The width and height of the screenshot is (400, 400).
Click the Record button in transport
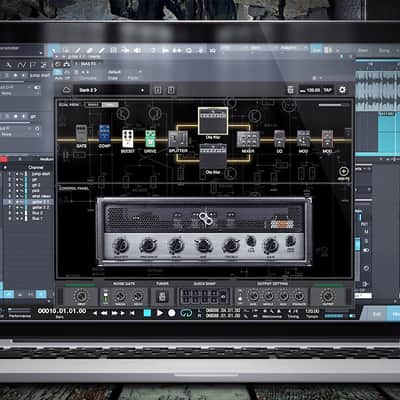point(172,313)
